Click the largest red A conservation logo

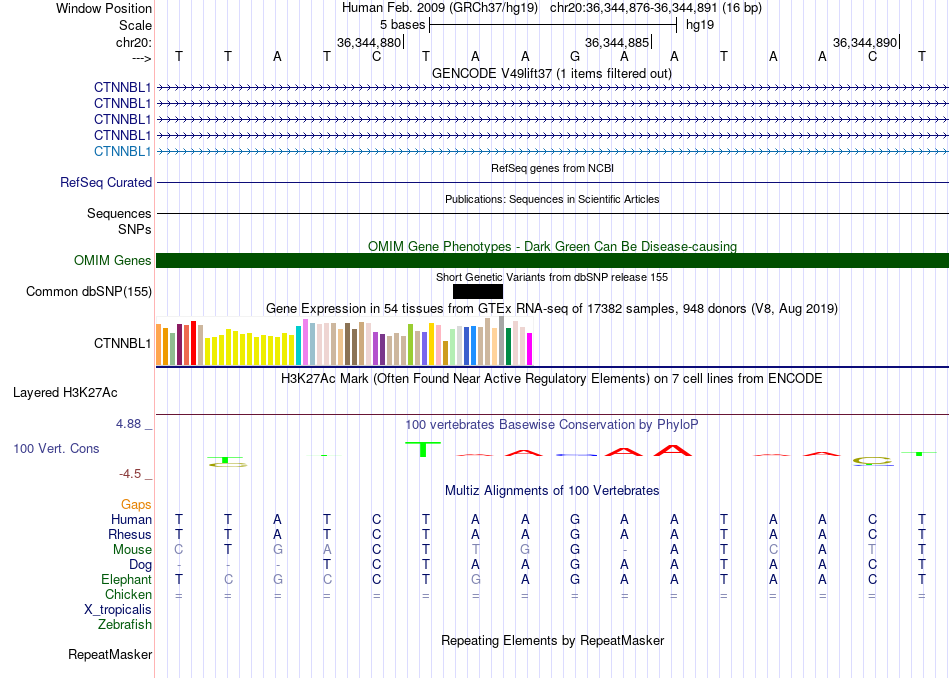point(673,451)
